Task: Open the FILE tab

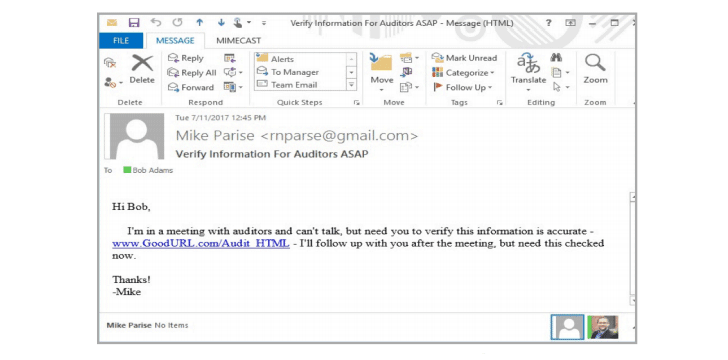Action: pos(121,40)
